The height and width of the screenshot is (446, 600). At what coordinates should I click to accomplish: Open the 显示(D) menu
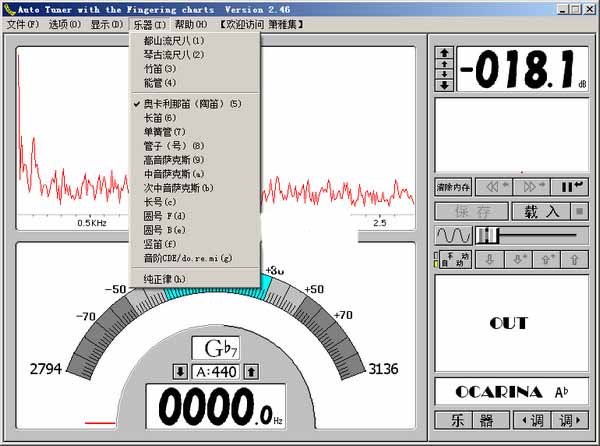click(x=107, y=24)
